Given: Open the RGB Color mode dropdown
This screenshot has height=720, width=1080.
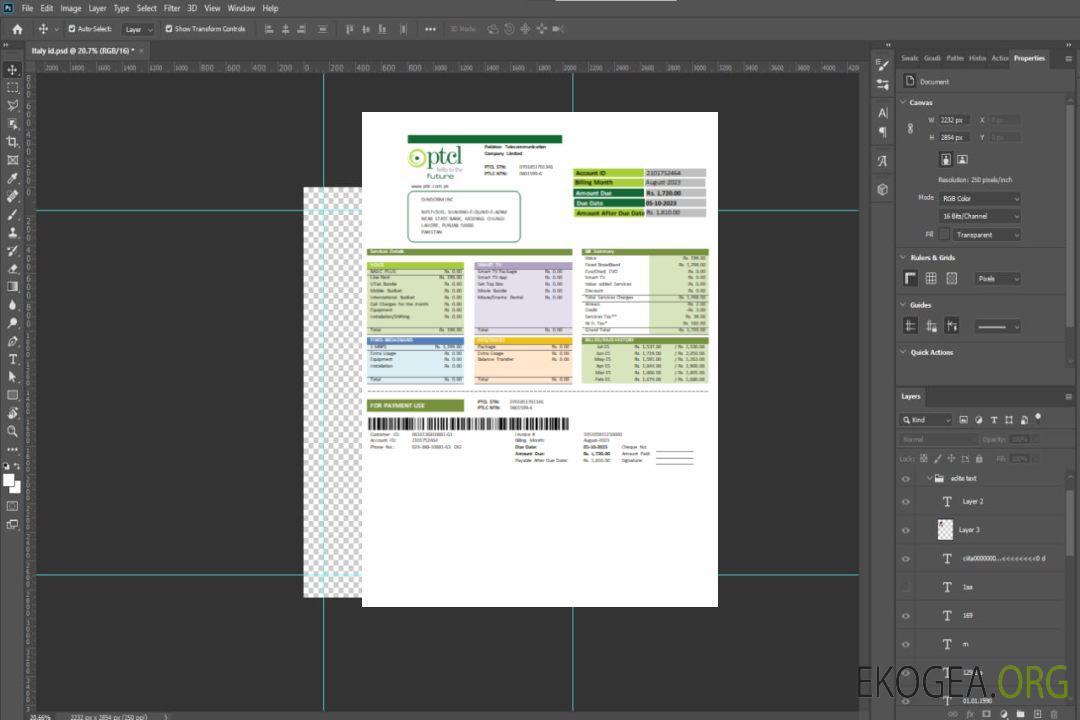Looking at the screenshot, I should tap(980, 198).
